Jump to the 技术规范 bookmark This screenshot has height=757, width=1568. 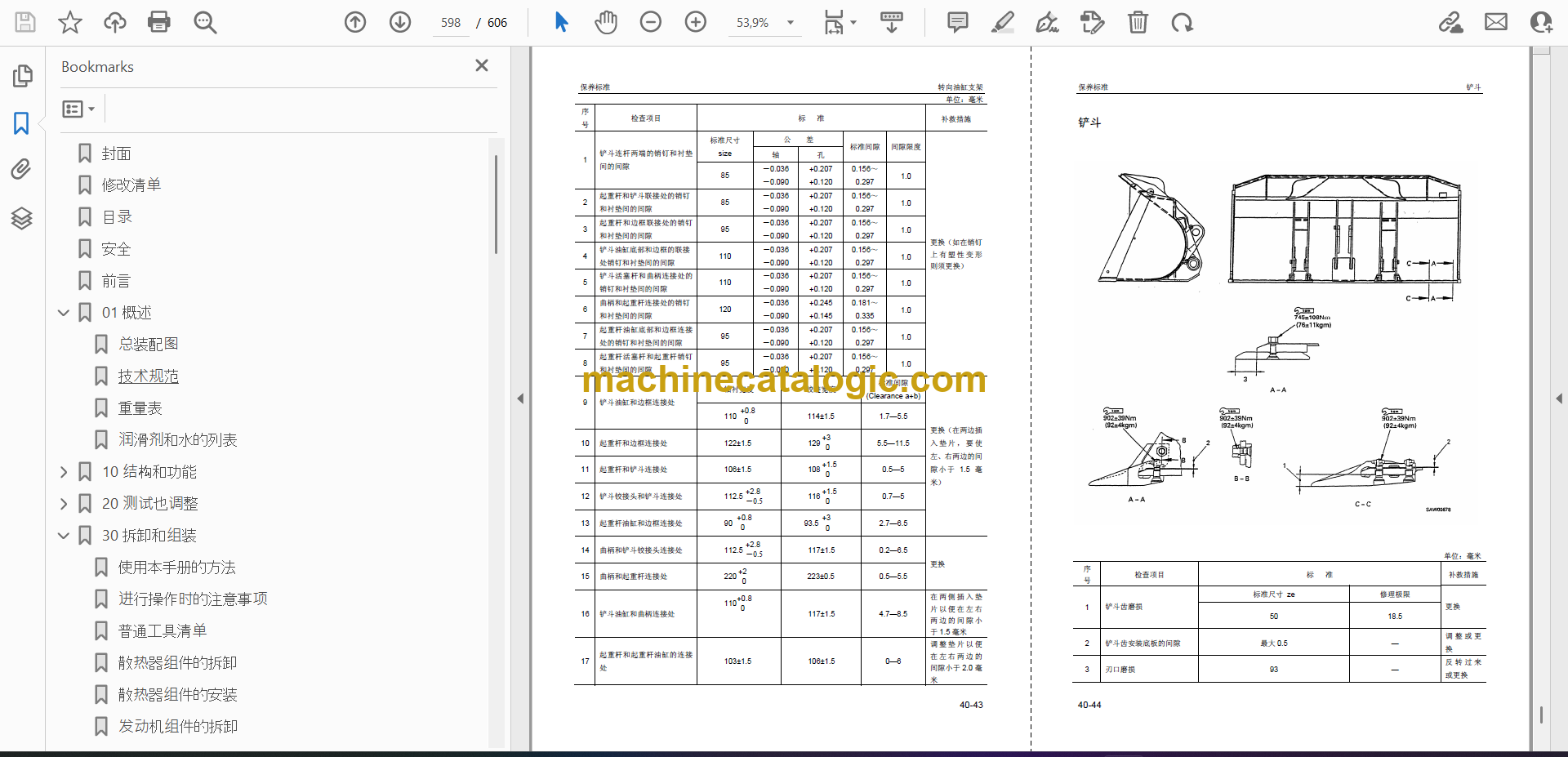pyautogui.click(x=148, y=376)
